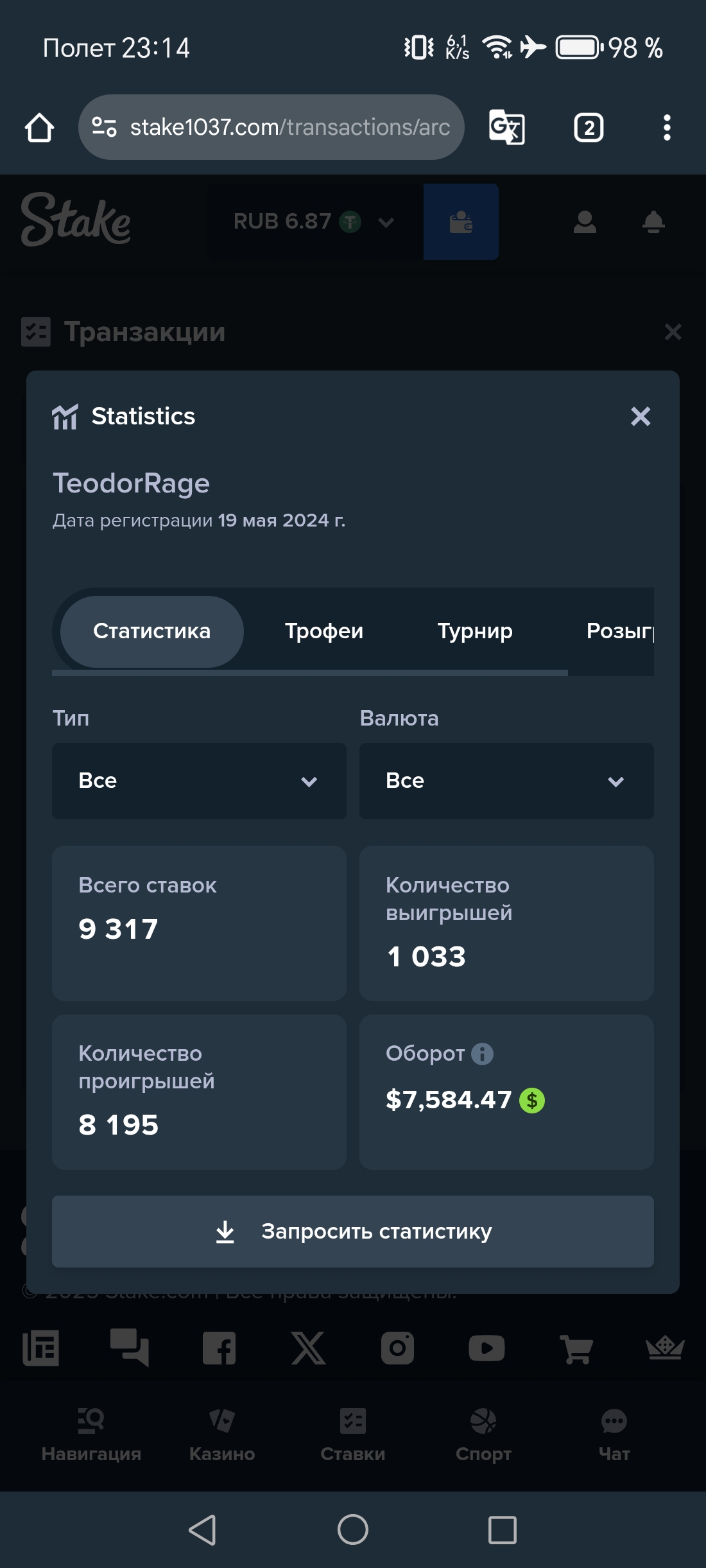
Task: Tap the info icon next to Оборот
Action: pos(482,1054)
